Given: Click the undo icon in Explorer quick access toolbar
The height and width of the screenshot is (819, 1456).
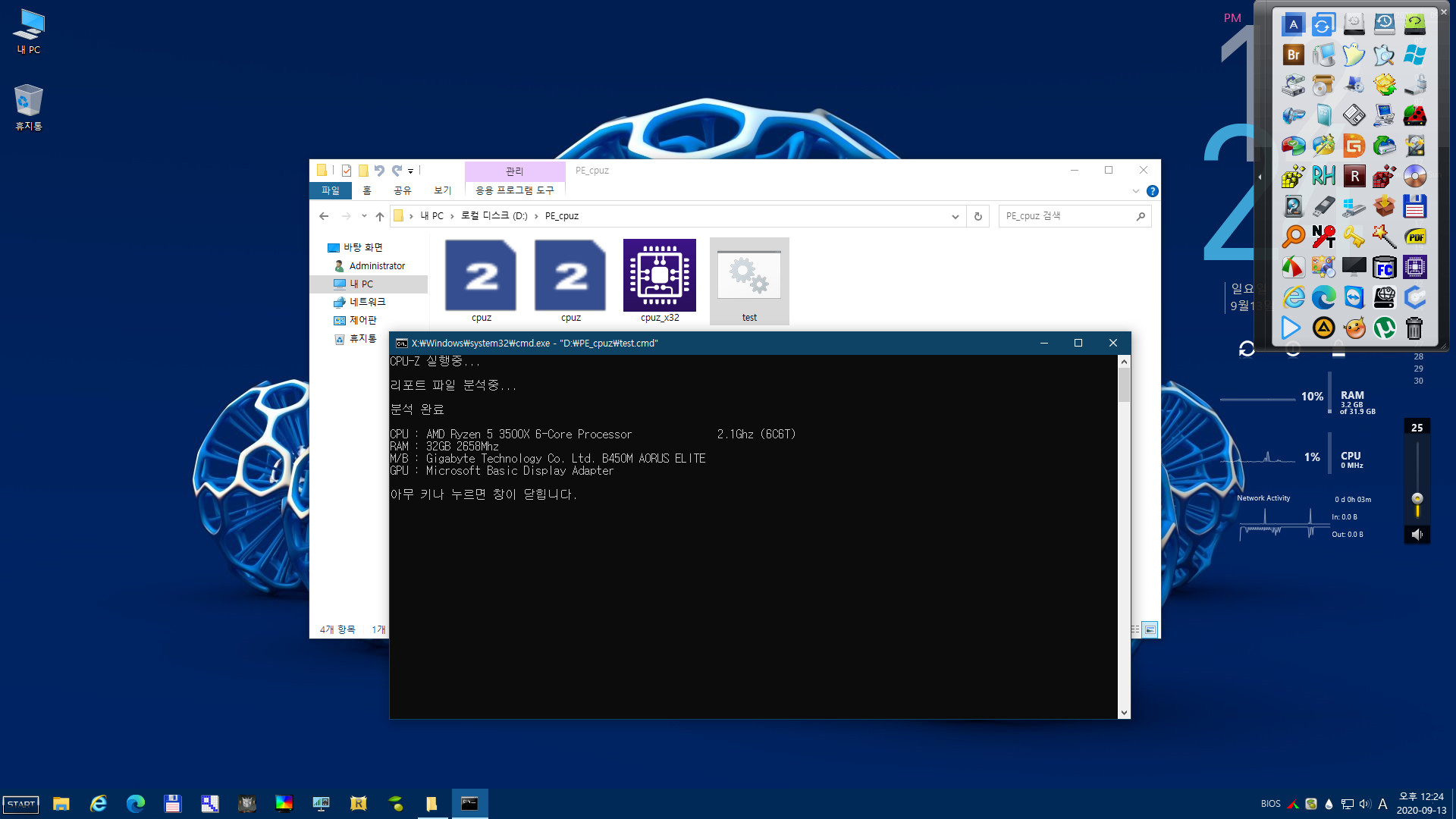Looking at the screenshot, I should [x=379, y=171].
